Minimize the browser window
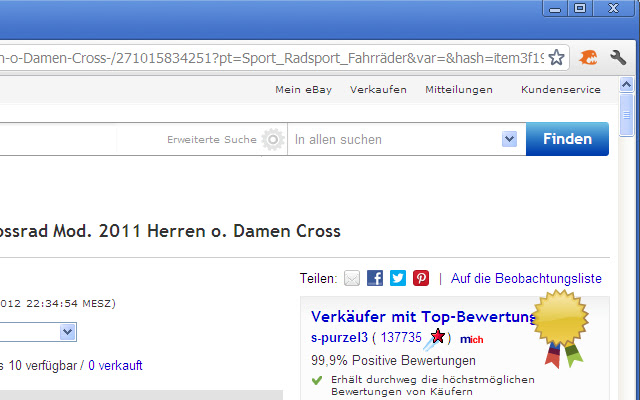Screen dimensions: 640x400 point(555,8)
